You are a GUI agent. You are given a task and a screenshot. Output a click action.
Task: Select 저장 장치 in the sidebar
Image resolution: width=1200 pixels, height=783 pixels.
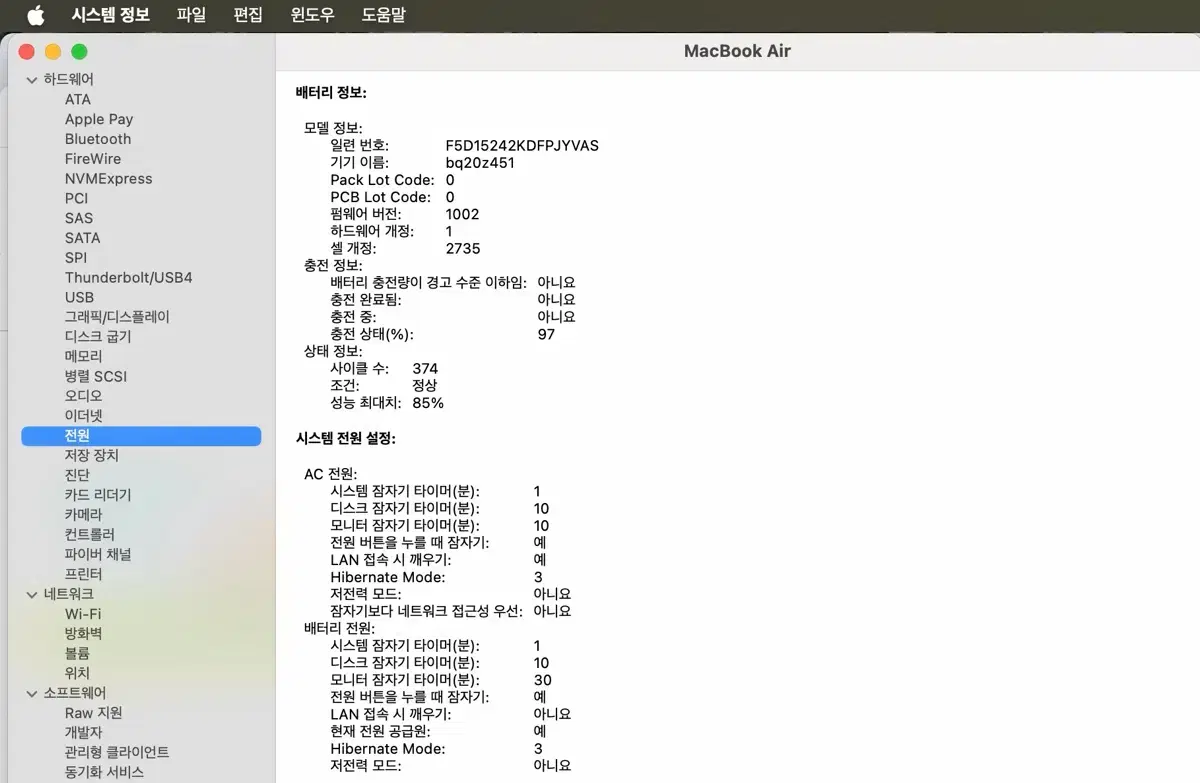click(91, 455)
